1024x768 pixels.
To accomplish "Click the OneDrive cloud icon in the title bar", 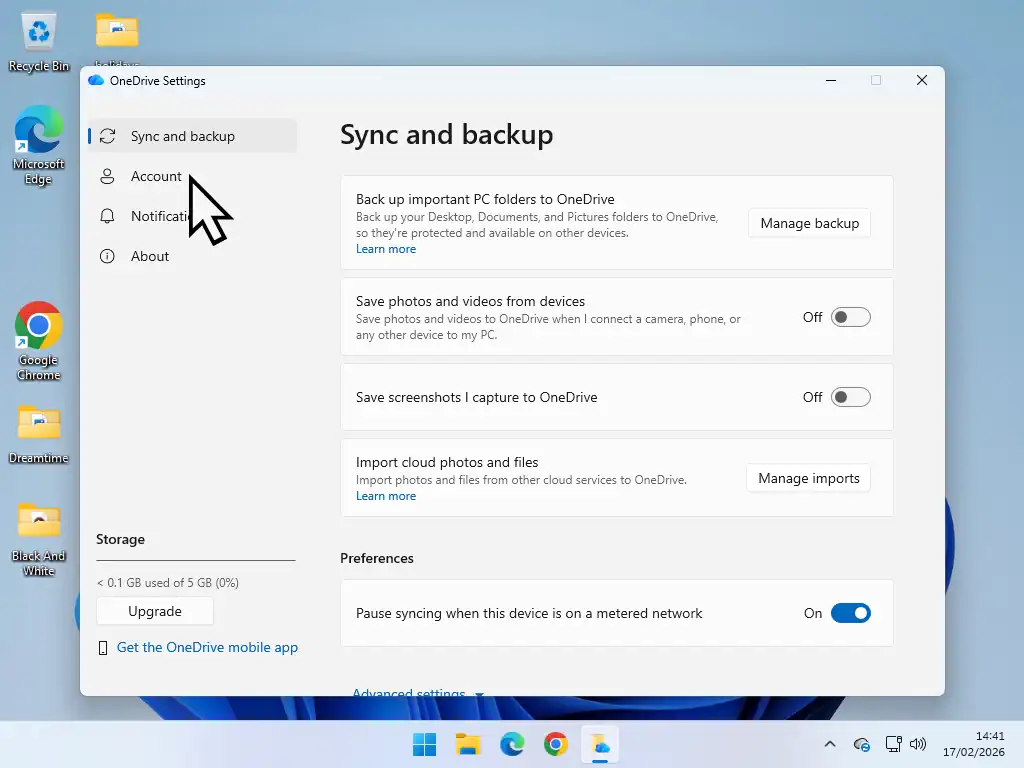I will pos(96,80).
